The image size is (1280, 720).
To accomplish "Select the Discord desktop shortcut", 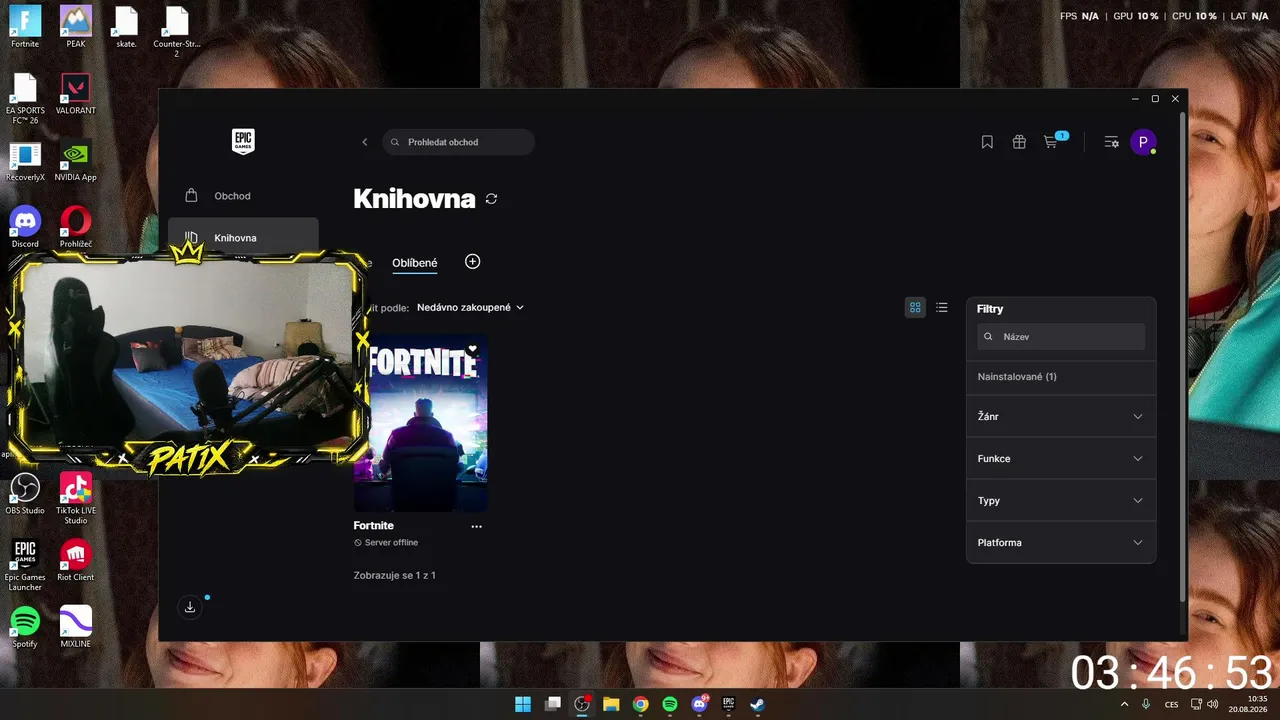I will point(25,227).
